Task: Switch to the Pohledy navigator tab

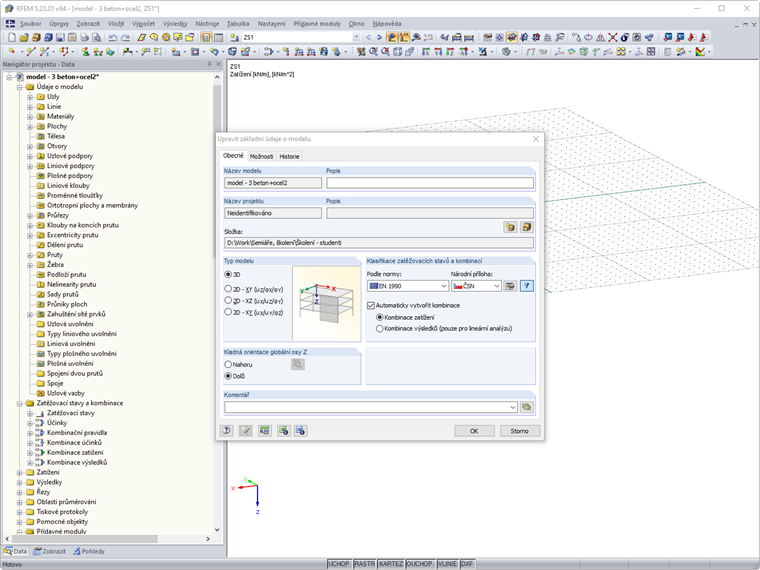Action: [x=89, y=551]
